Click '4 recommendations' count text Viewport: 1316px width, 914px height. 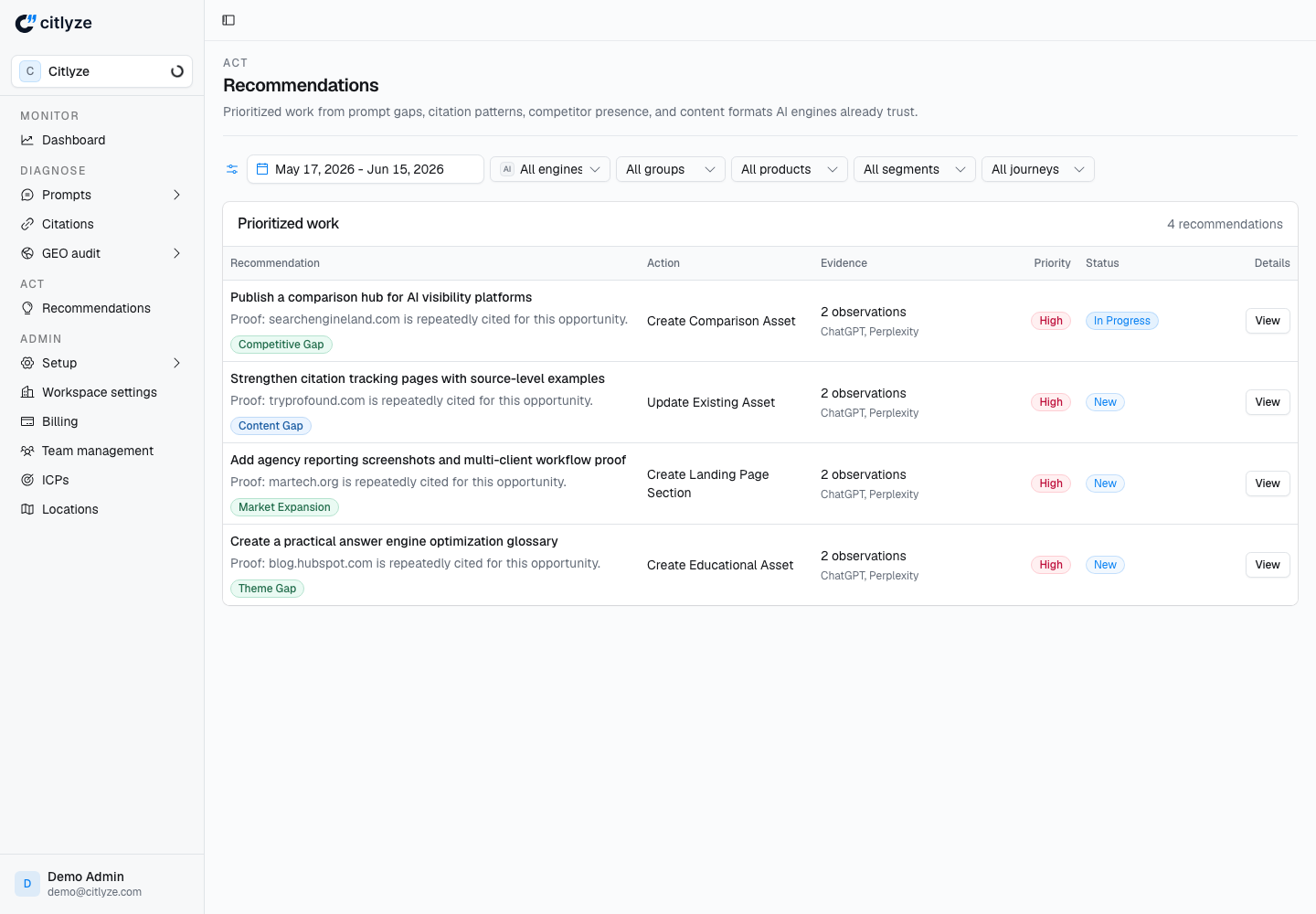tap(1225, 224)
